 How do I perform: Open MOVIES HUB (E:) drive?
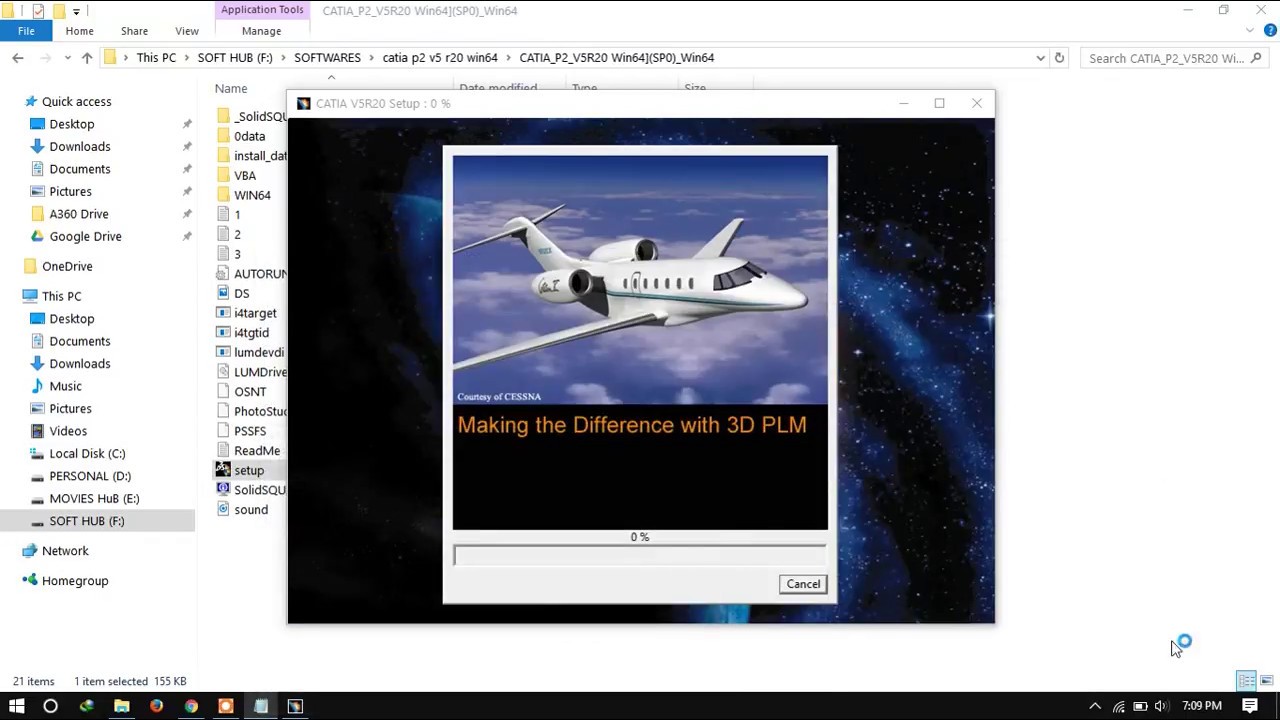pos(94,499)
